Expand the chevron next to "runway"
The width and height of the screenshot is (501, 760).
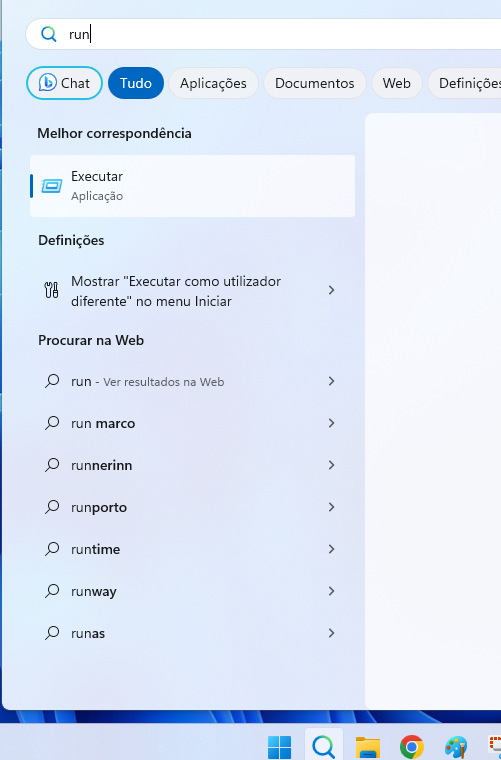331,591
